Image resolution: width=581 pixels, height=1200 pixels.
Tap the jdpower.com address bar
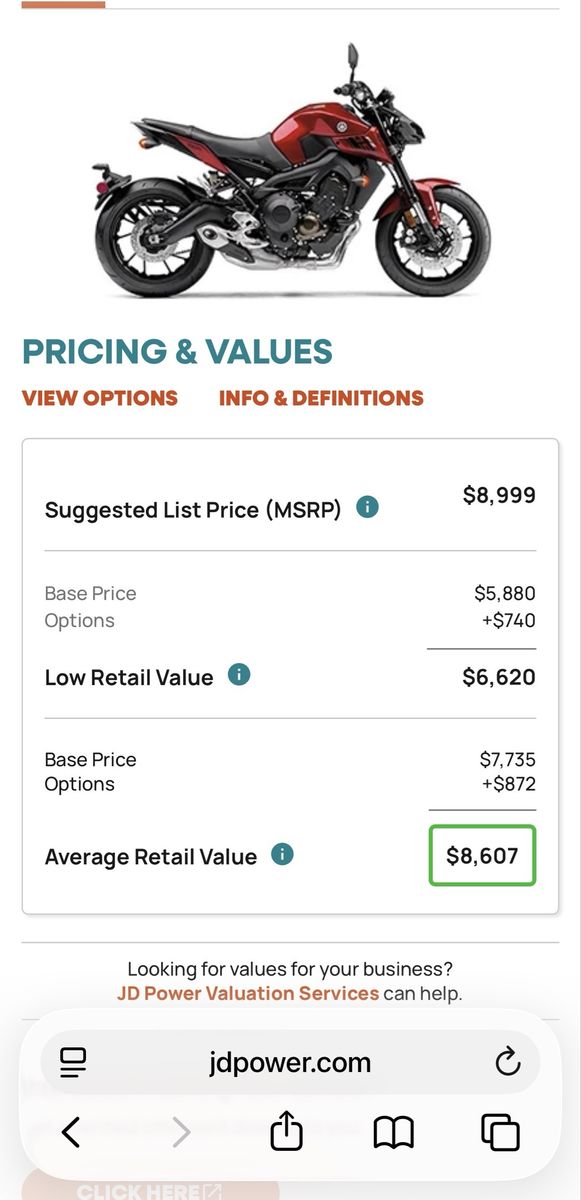290,1062
